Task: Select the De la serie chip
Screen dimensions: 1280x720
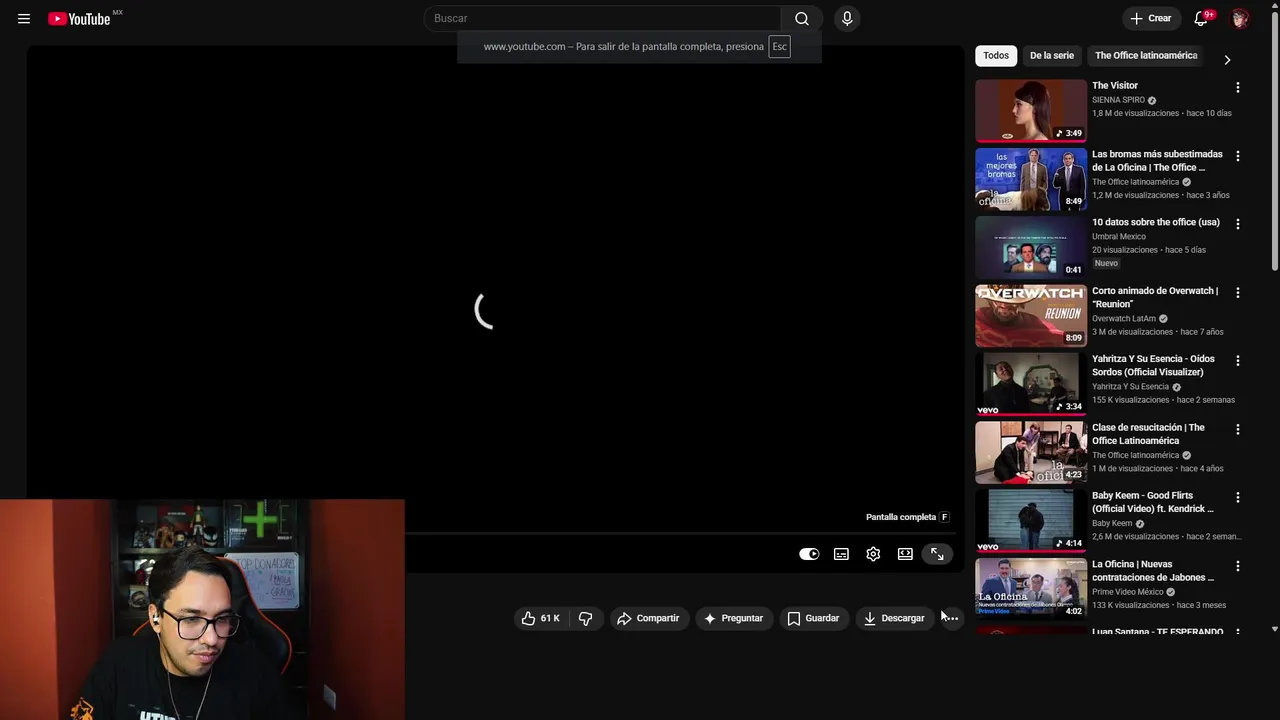Action: point(1052,56)
